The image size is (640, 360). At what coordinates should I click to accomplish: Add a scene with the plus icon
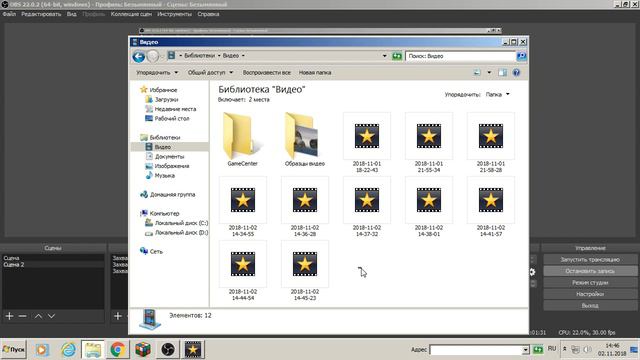point(9,316)
